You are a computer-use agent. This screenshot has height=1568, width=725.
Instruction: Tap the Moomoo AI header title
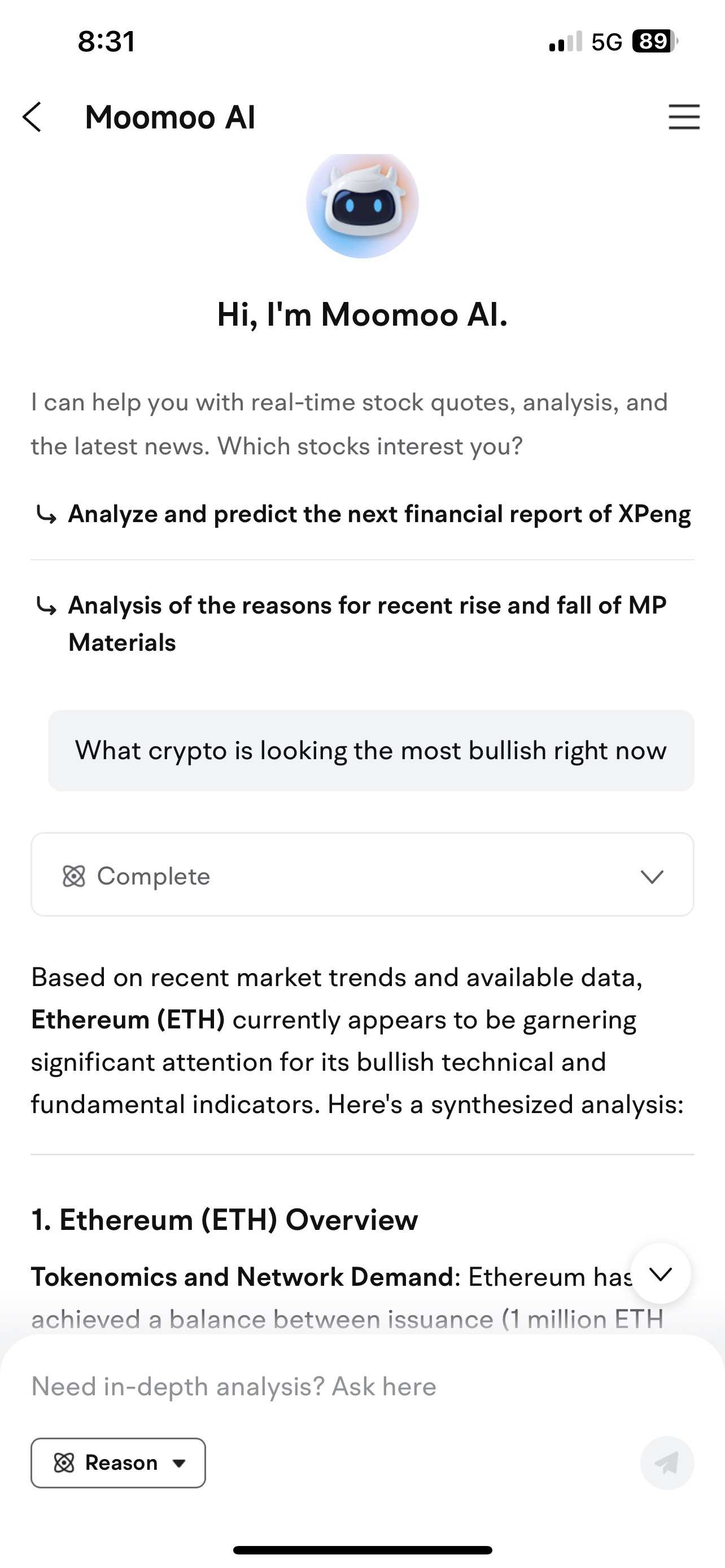(x=170, y=117)
